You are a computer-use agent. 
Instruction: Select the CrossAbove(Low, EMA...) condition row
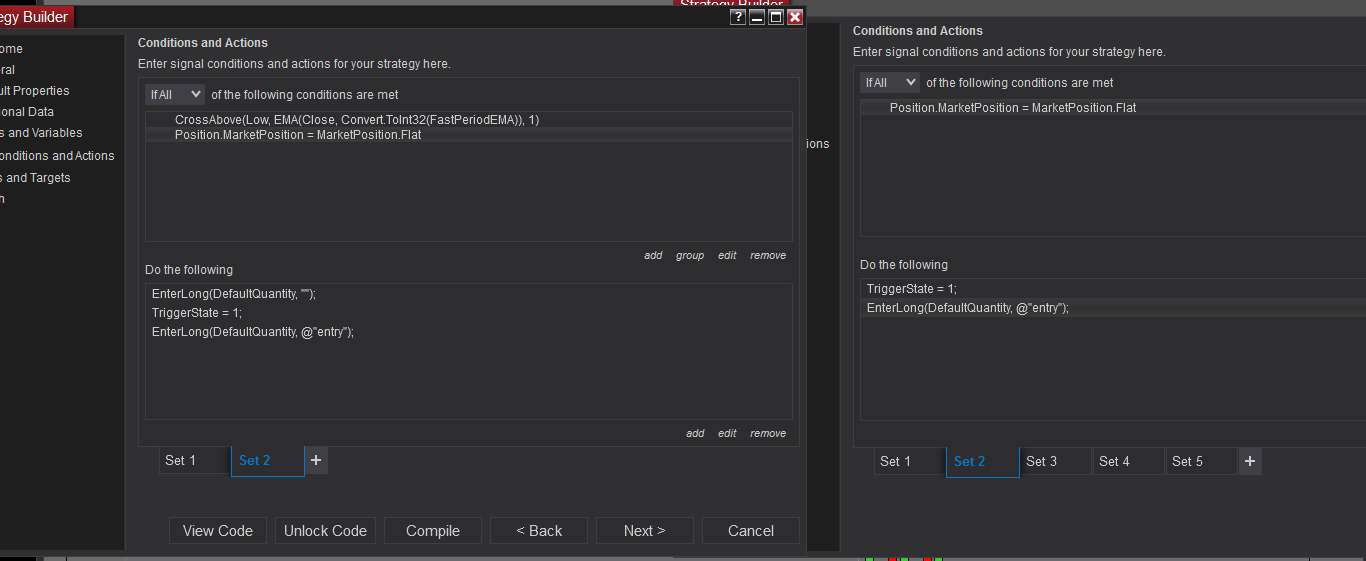468,120
